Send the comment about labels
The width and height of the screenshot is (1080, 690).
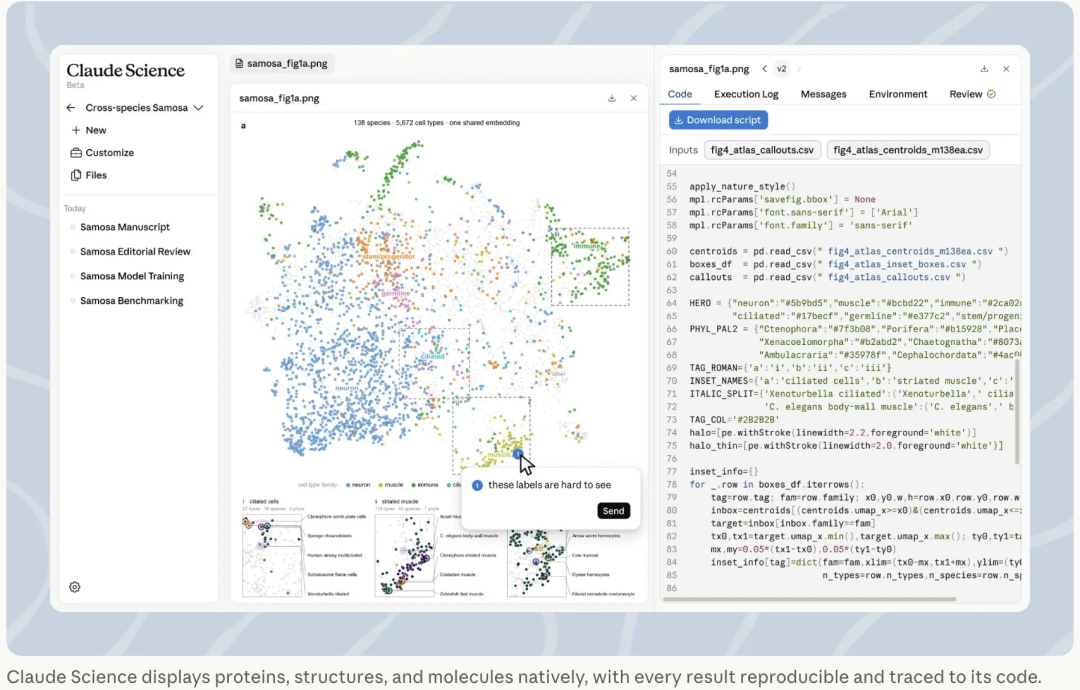point(613,511)
